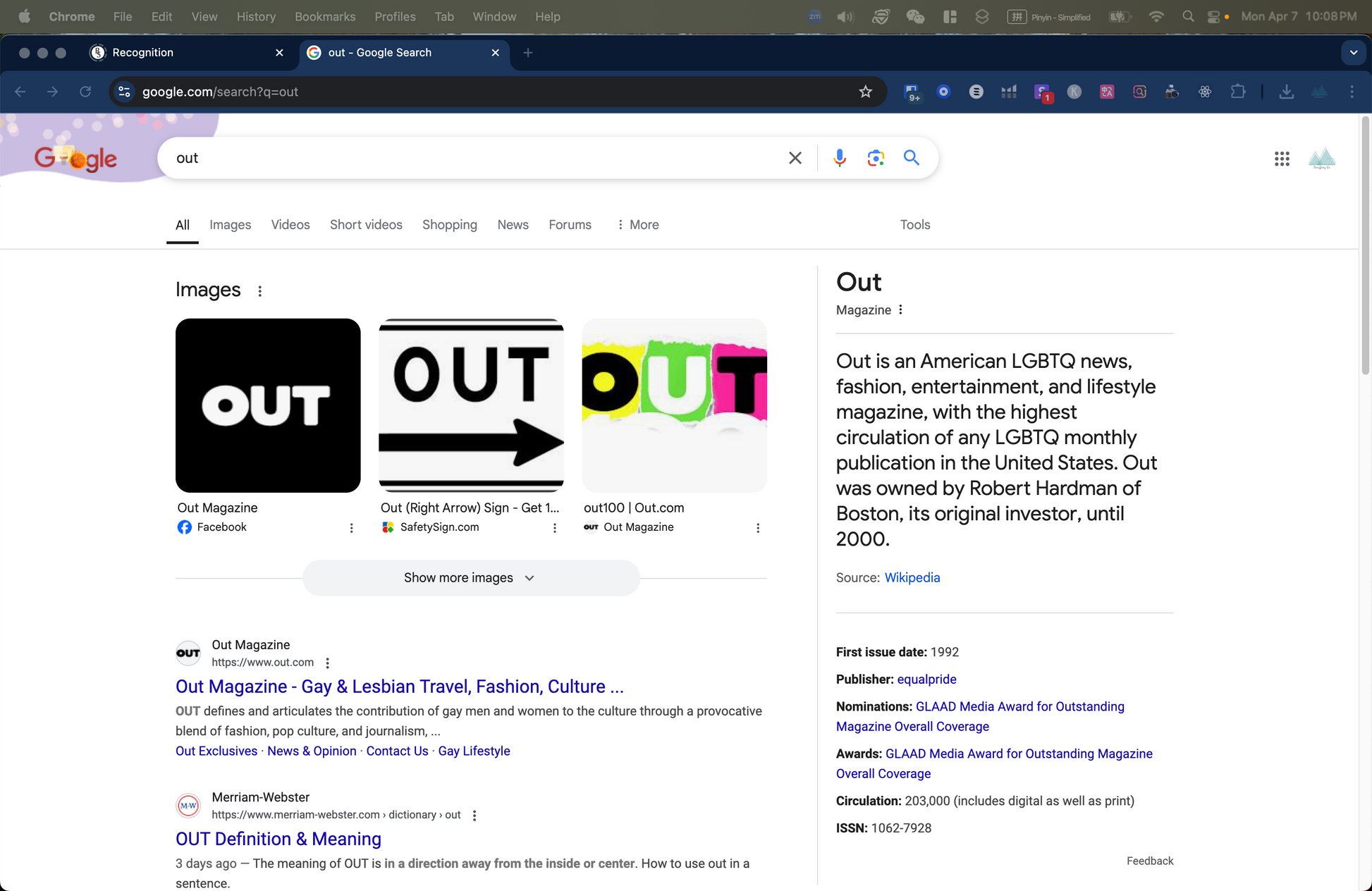Click the page vertical scrollbar
Viewport: 1372px width, 891px height.
tap(1365, 245)
